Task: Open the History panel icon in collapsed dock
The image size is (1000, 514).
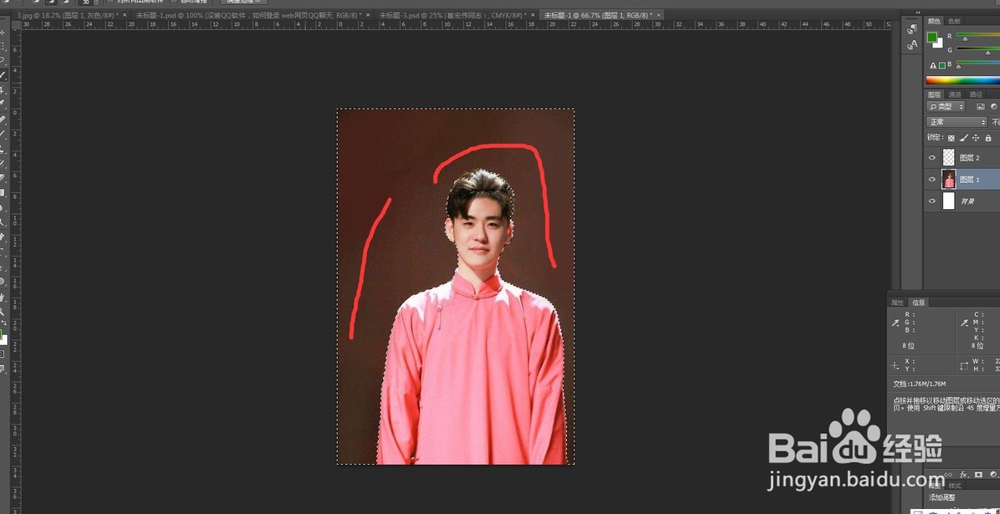Action: coord(912,29)
